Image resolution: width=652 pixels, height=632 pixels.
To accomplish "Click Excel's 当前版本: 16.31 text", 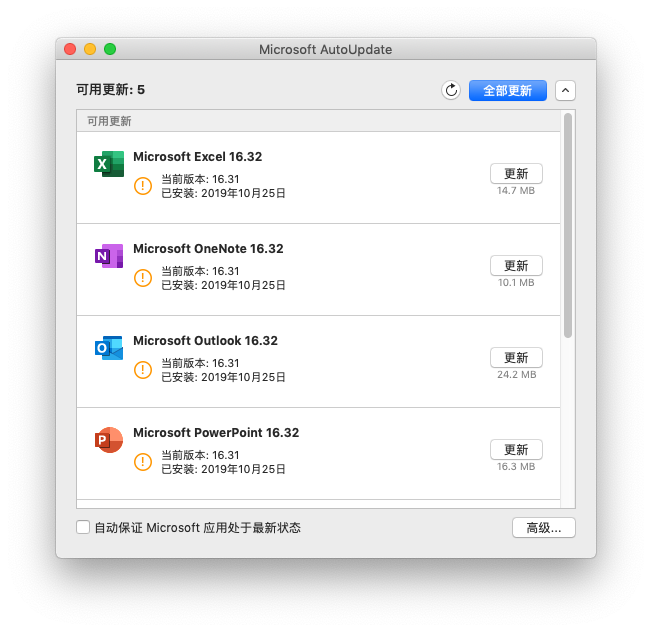I will pyautogui.click(x=200, y=179).
